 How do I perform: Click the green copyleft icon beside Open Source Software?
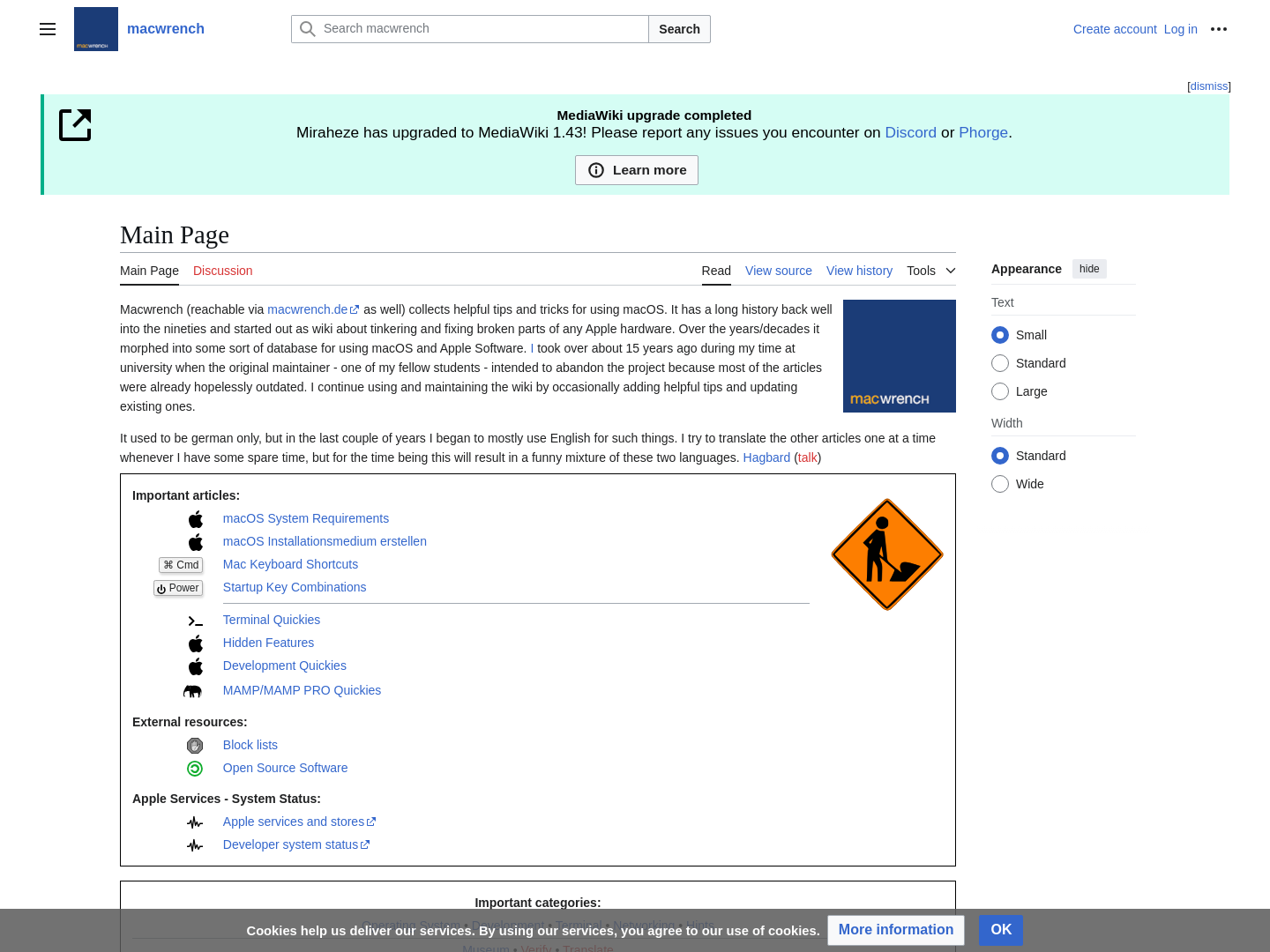pyautogui.click(x=195, y=769)
